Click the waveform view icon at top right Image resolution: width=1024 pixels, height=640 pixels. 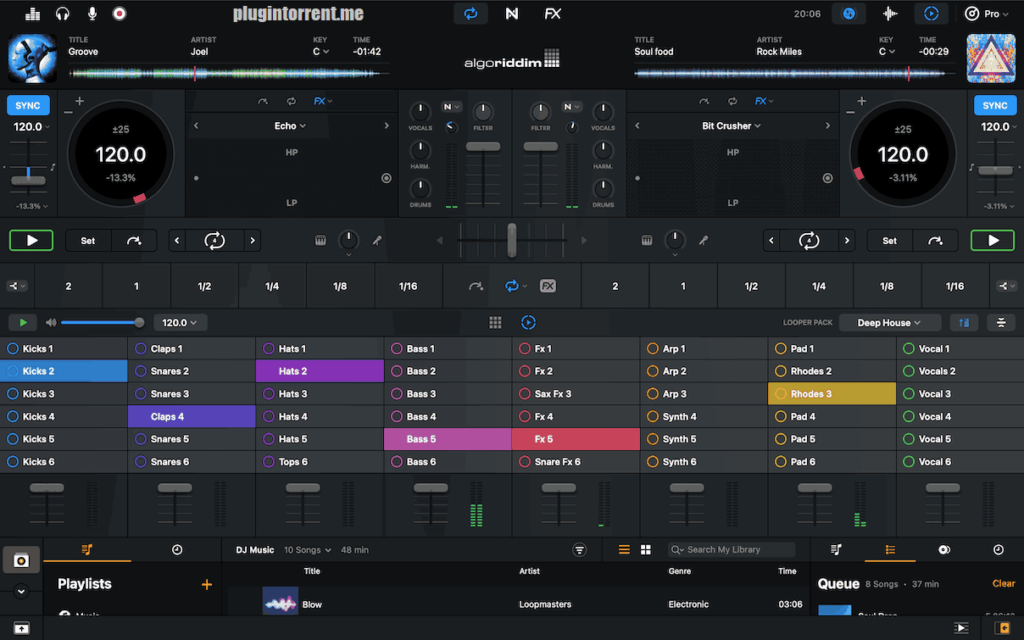click(890, 14)
